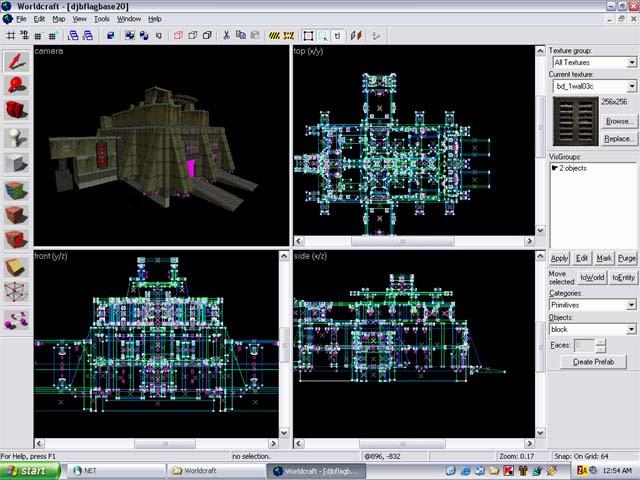
Task: Click the VisGroups Apply button
Action: [559, 258]
